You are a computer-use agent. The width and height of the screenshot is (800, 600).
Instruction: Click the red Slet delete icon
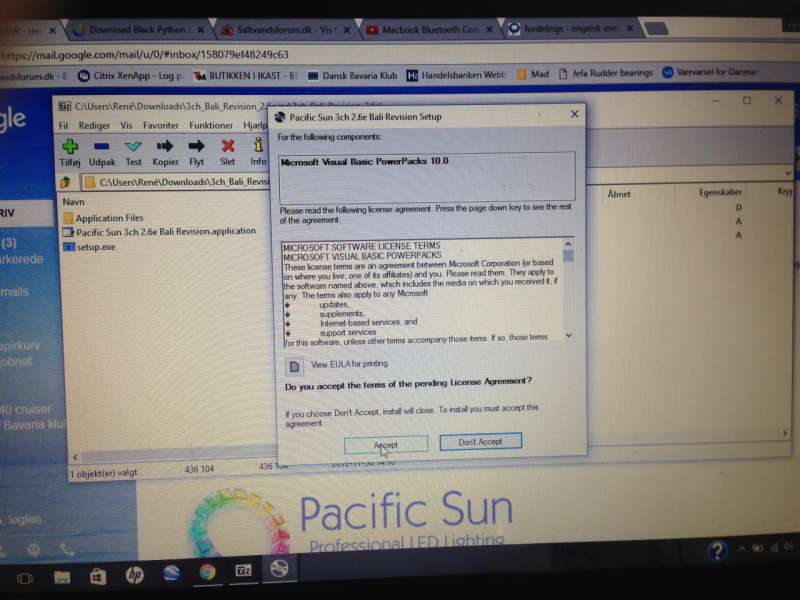click(x=228, y=147)
